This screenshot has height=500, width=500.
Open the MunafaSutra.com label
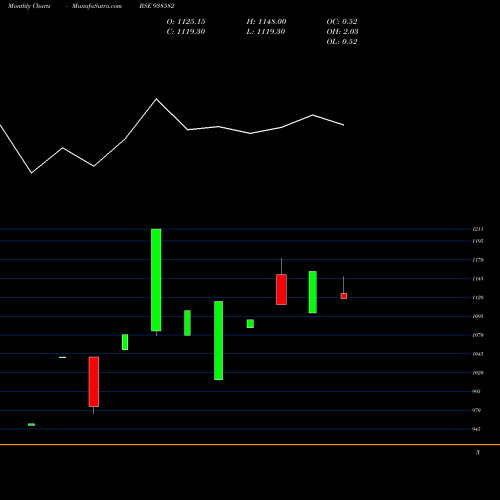click(97, 6)
